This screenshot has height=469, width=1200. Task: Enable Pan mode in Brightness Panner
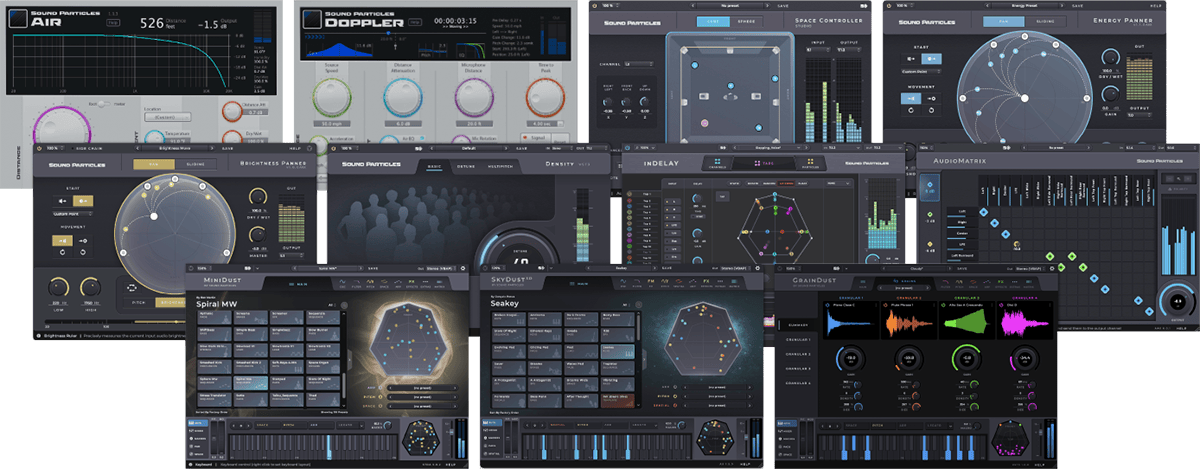pos(154,163)
